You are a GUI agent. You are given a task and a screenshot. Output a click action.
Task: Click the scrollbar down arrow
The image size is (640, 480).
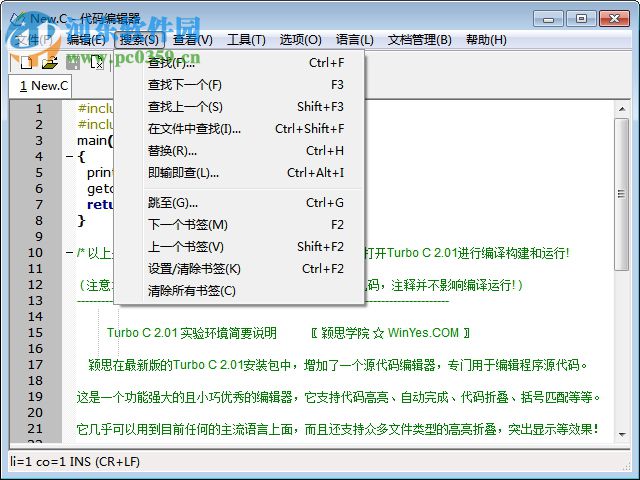point(622,435)
